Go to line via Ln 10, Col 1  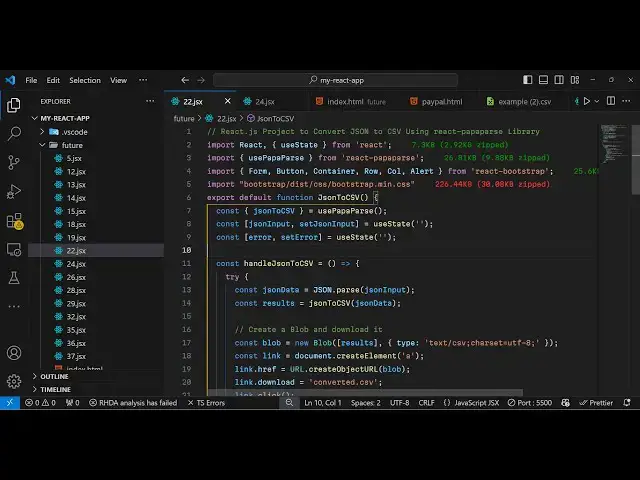click(x=323, y=403)
